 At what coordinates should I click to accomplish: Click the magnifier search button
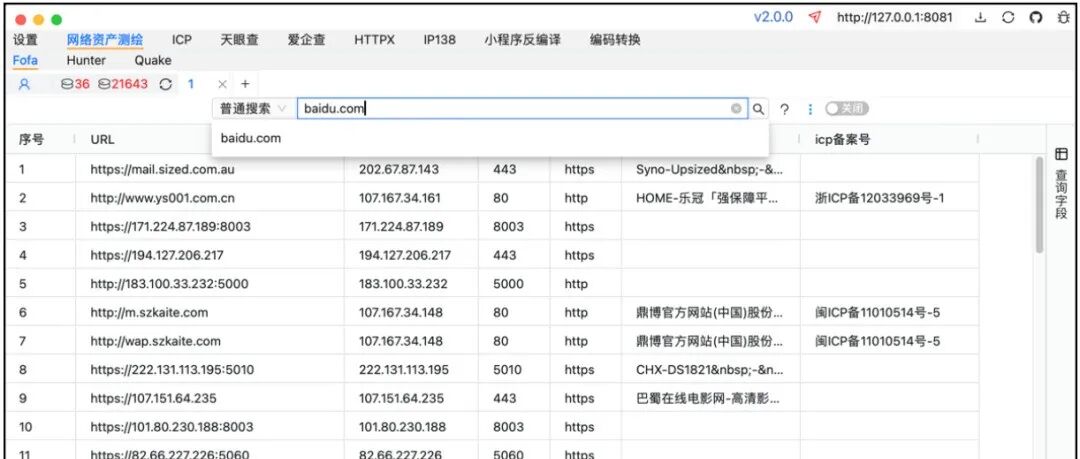click(758, 108)
